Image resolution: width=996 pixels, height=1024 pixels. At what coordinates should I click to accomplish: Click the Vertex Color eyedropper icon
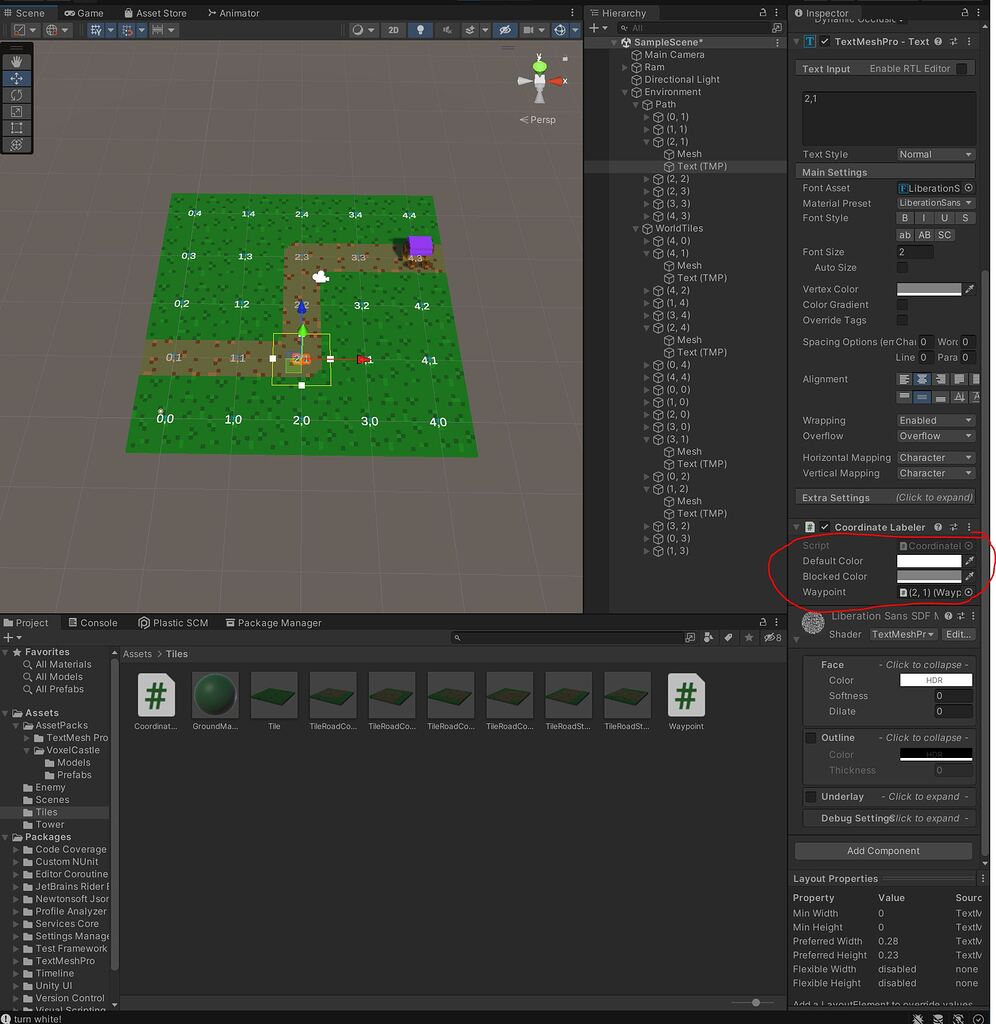pos(969,288)
